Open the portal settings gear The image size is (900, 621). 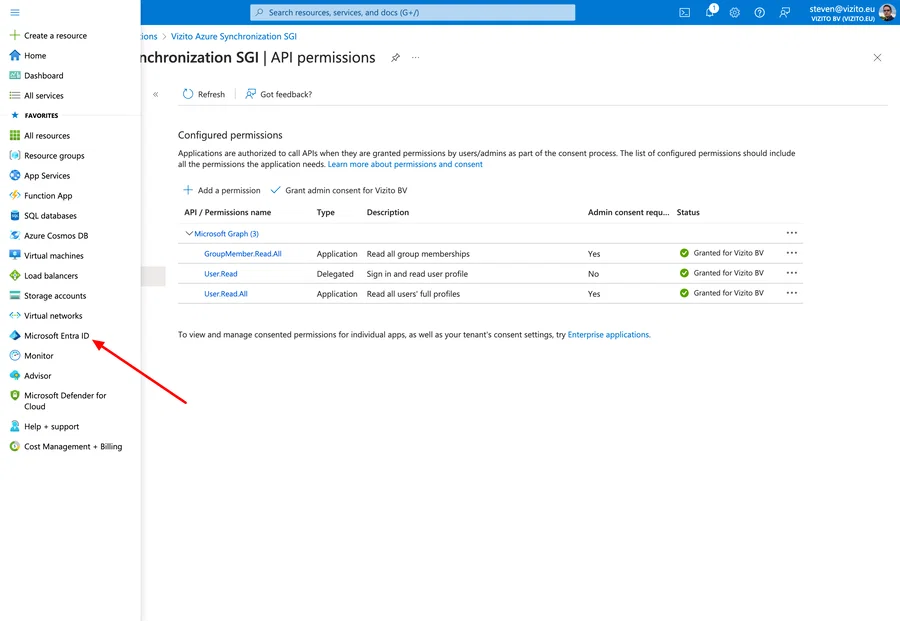[x=733, y=12]
